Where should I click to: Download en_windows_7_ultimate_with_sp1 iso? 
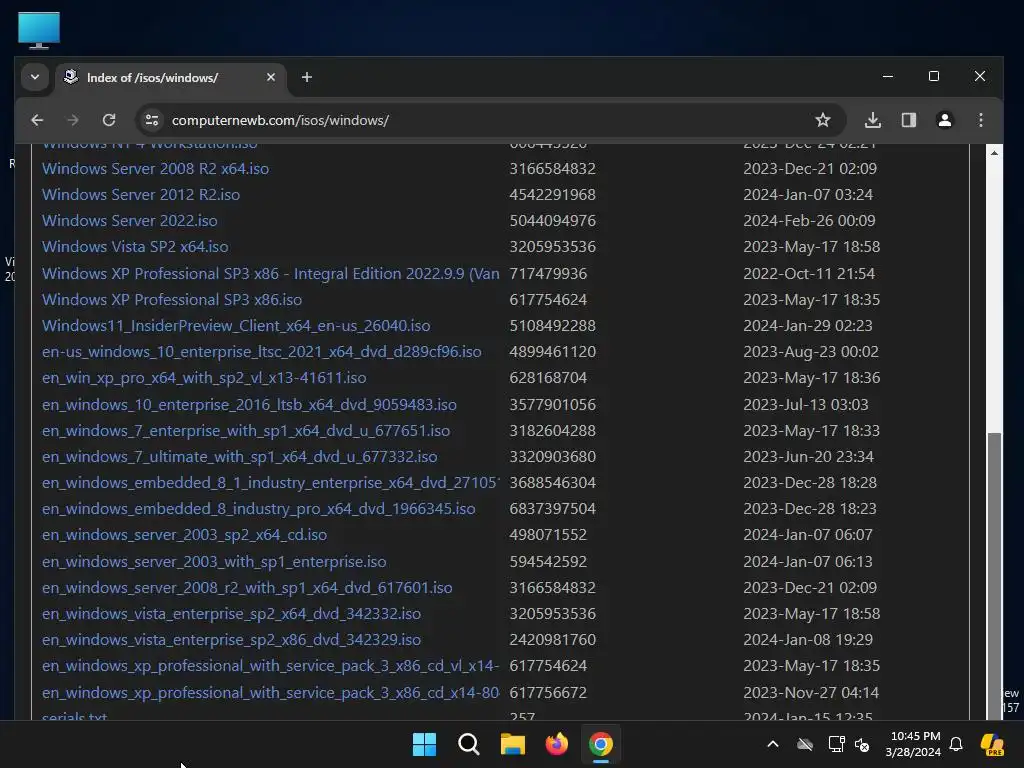pos(240,457)
